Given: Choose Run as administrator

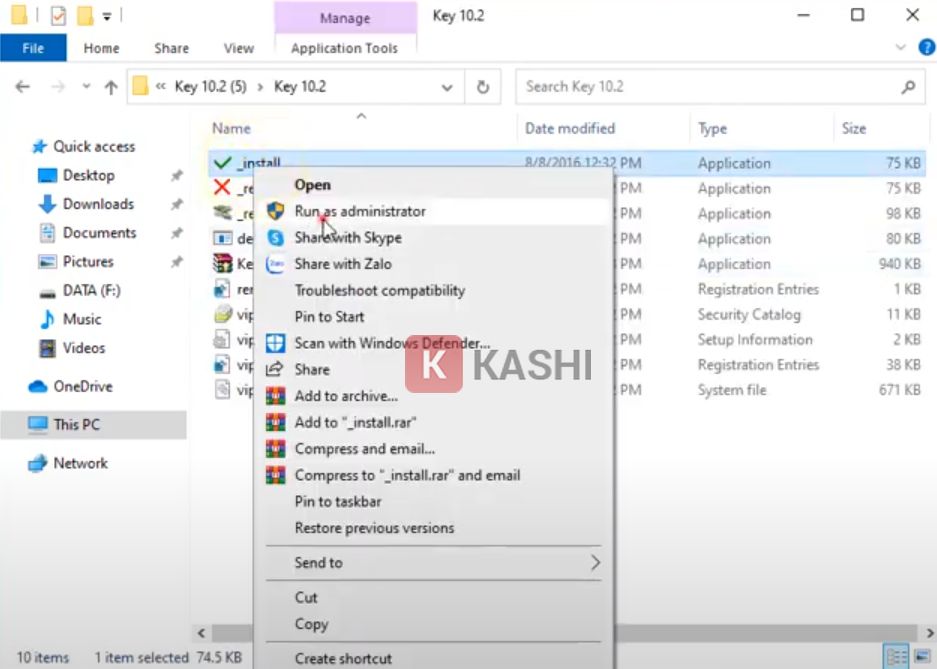Looking at the screenshot, I should (360, 211).
